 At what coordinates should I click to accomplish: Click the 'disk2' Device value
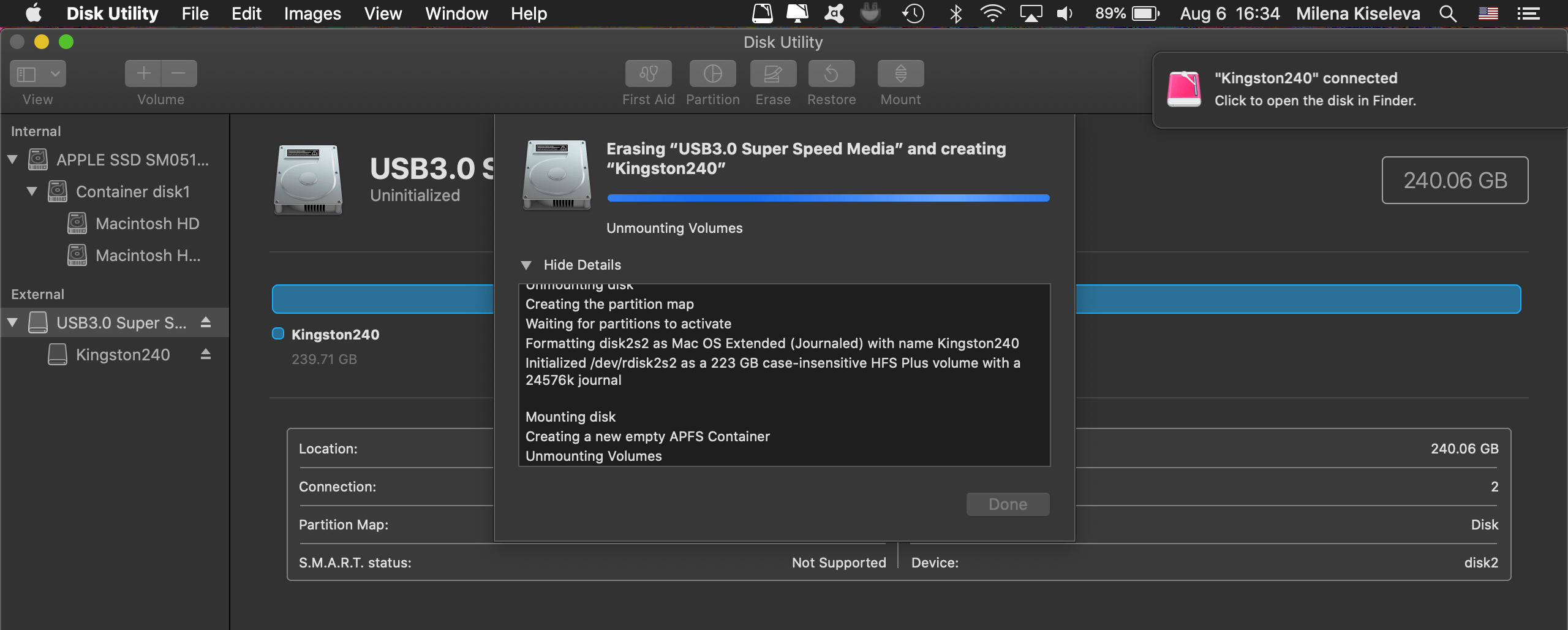[x=1481, y=563]
